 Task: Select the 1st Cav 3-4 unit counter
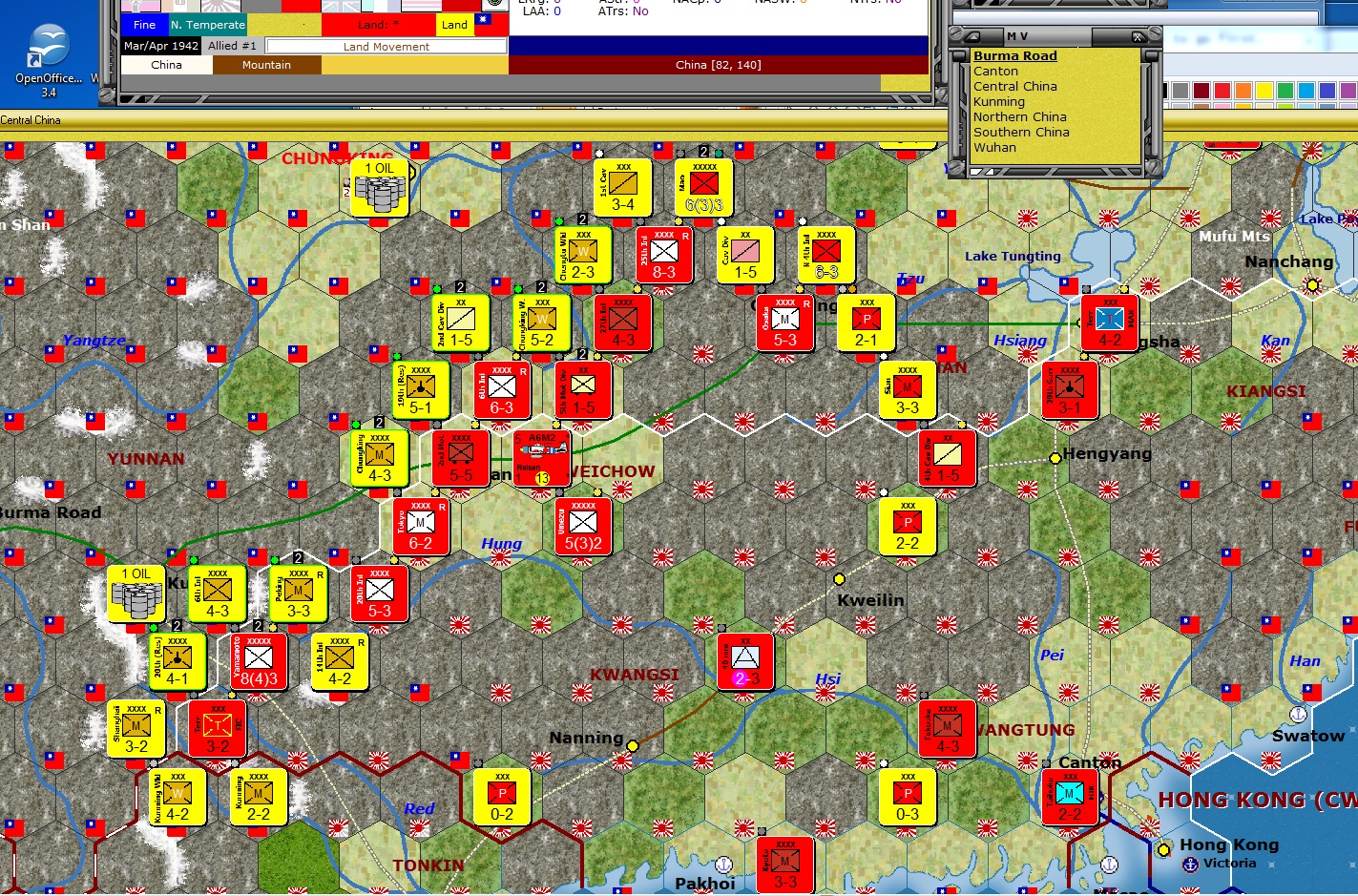[623, 187]
